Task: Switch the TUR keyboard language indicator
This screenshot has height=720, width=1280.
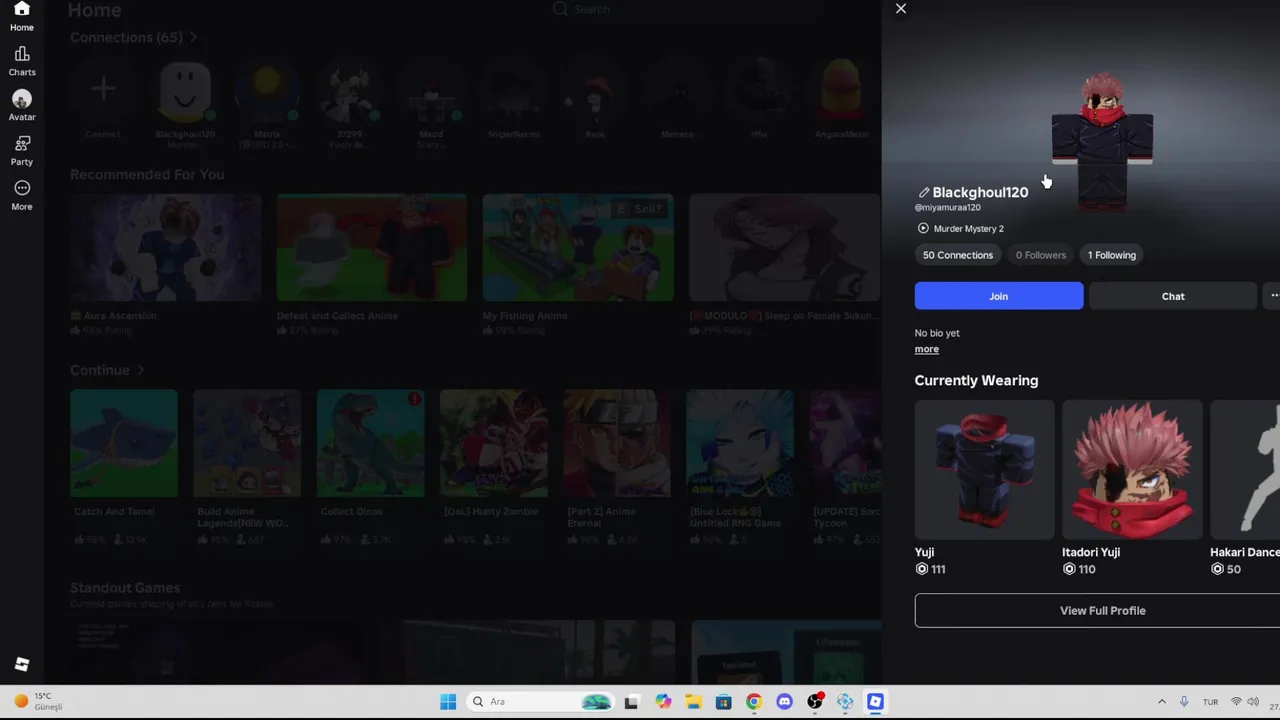Action: (x=1211, y=702)
